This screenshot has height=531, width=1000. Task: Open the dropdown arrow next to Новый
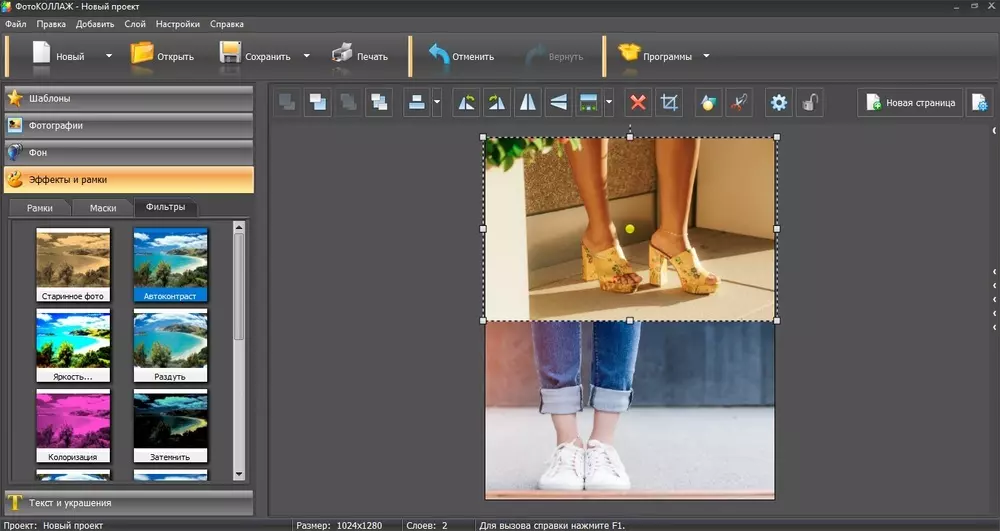click(109, 56)
